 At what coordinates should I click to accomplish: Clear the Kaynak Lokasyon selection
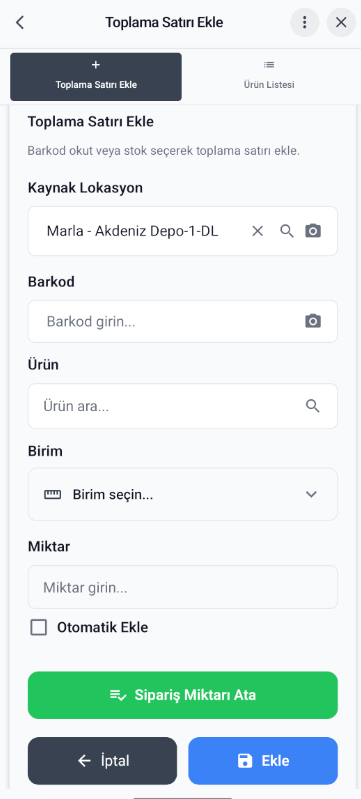click(258, 231)
